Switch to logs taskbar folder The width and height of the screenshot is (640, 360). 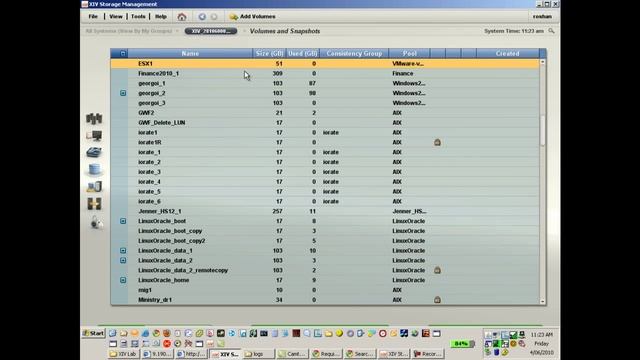coord(258,354)
